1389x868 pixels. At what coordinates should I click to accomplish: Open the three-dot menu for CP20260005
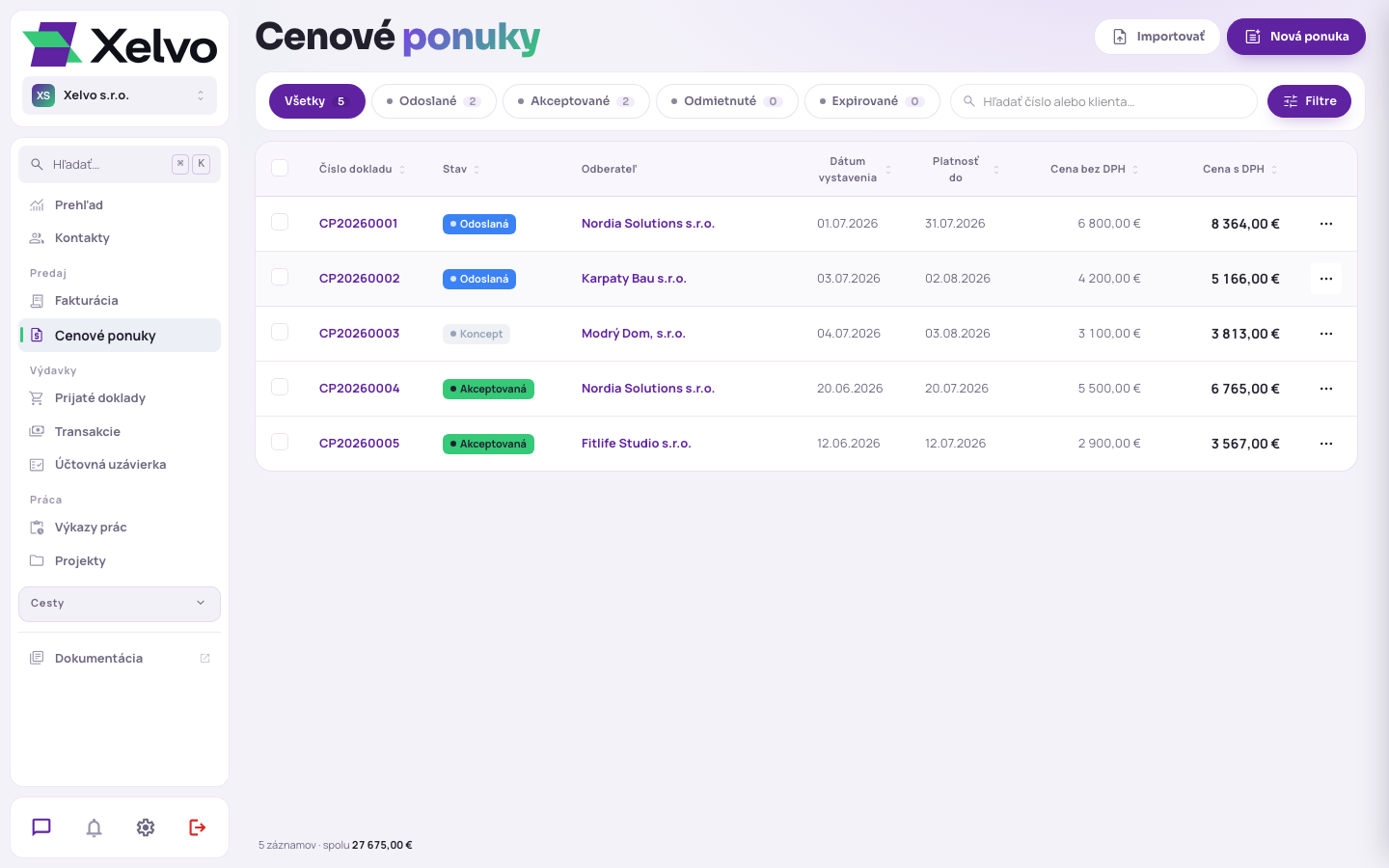1326,444
